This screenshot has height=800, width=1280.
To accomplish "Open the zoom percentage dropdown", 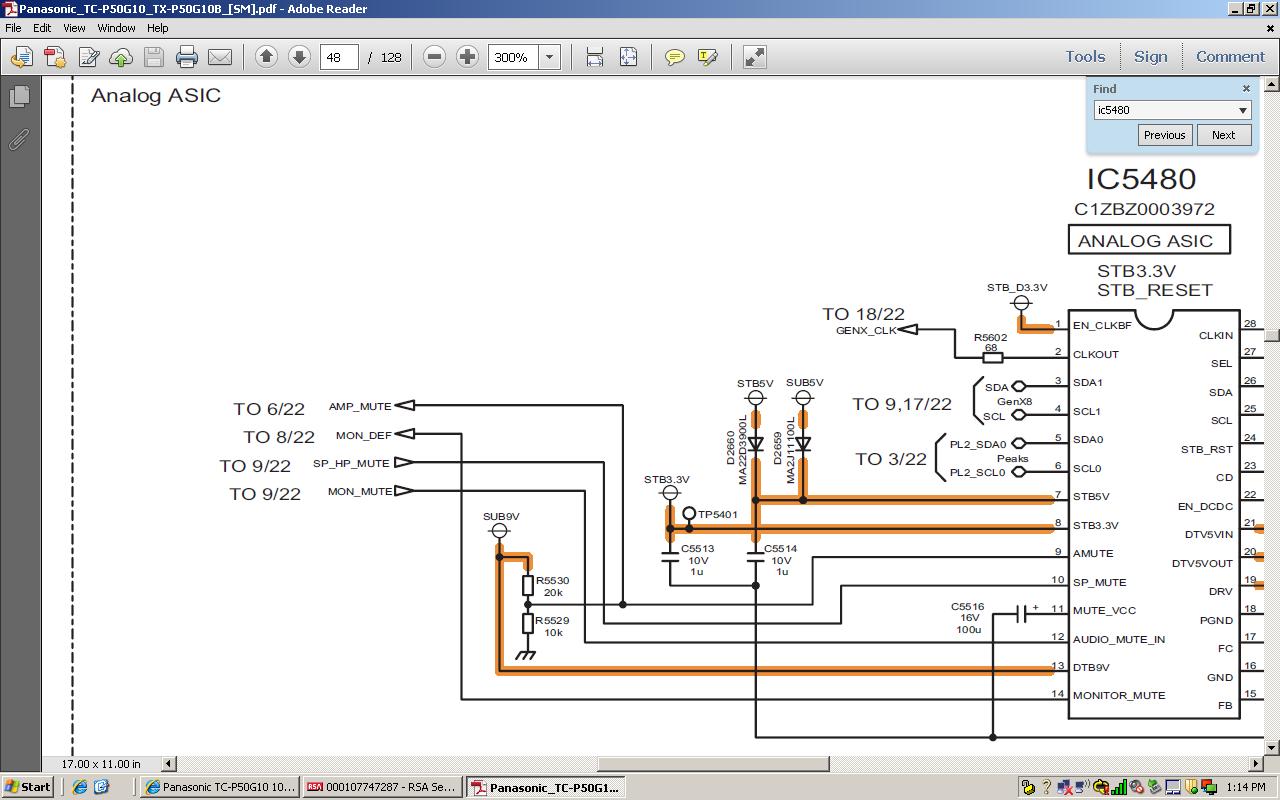I will tap(549, 57).
